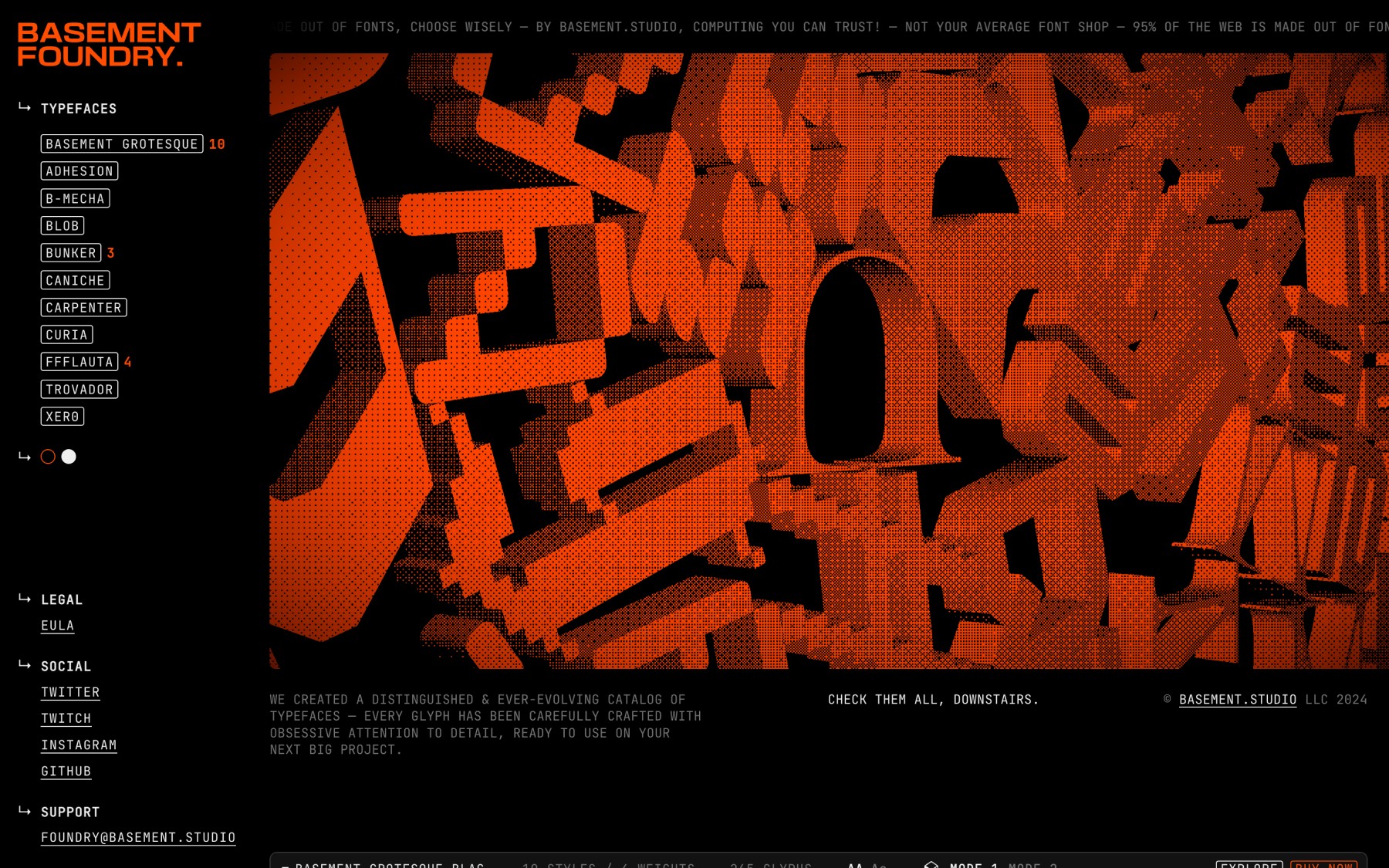Viewport: 1389px width, 868px height.
Task: Choose the Caniche typeface
Action: click(x=76, y=281)
